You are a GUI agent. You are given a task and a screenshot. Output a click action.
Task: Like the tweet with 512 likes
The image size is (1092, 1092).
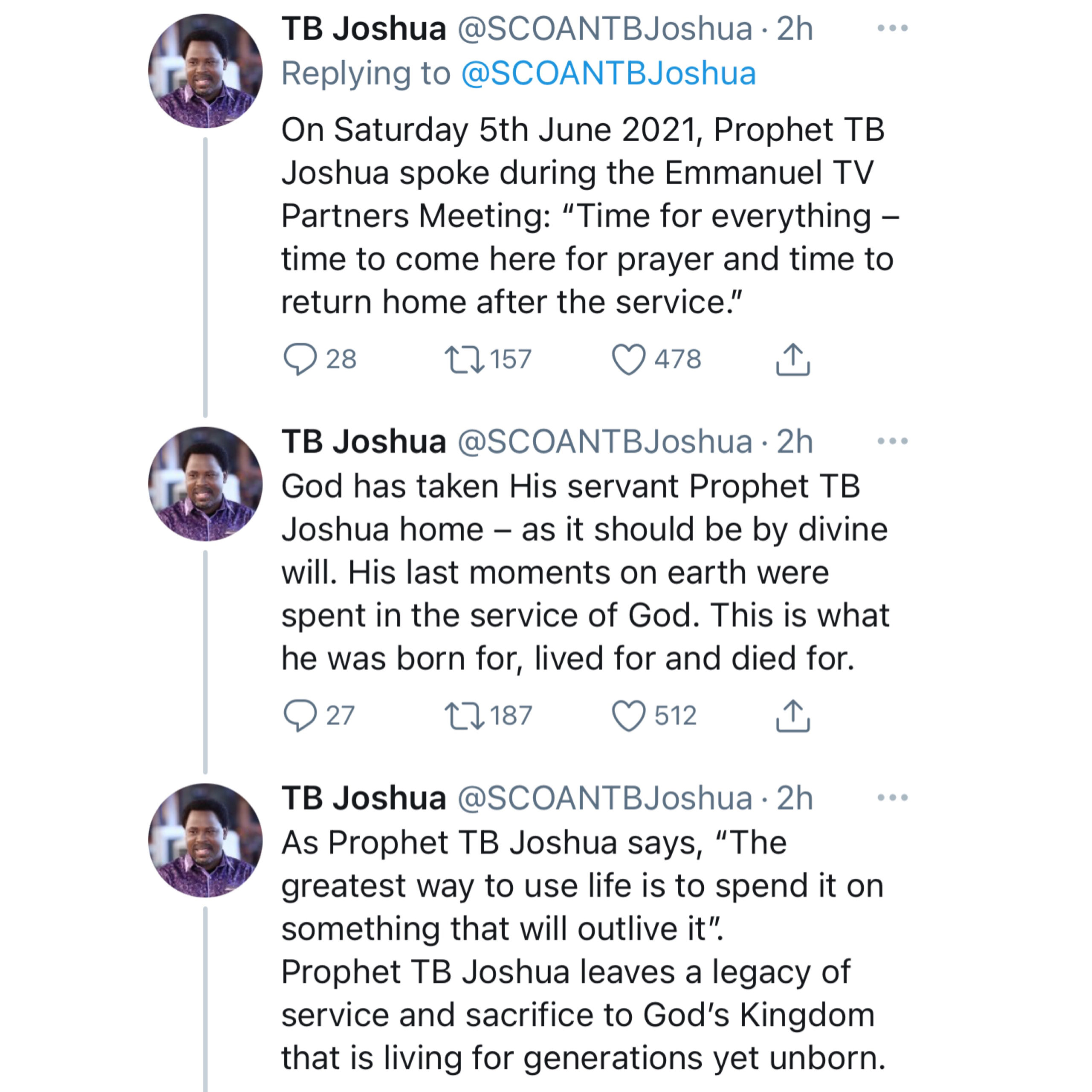click(x=628, y=716)
